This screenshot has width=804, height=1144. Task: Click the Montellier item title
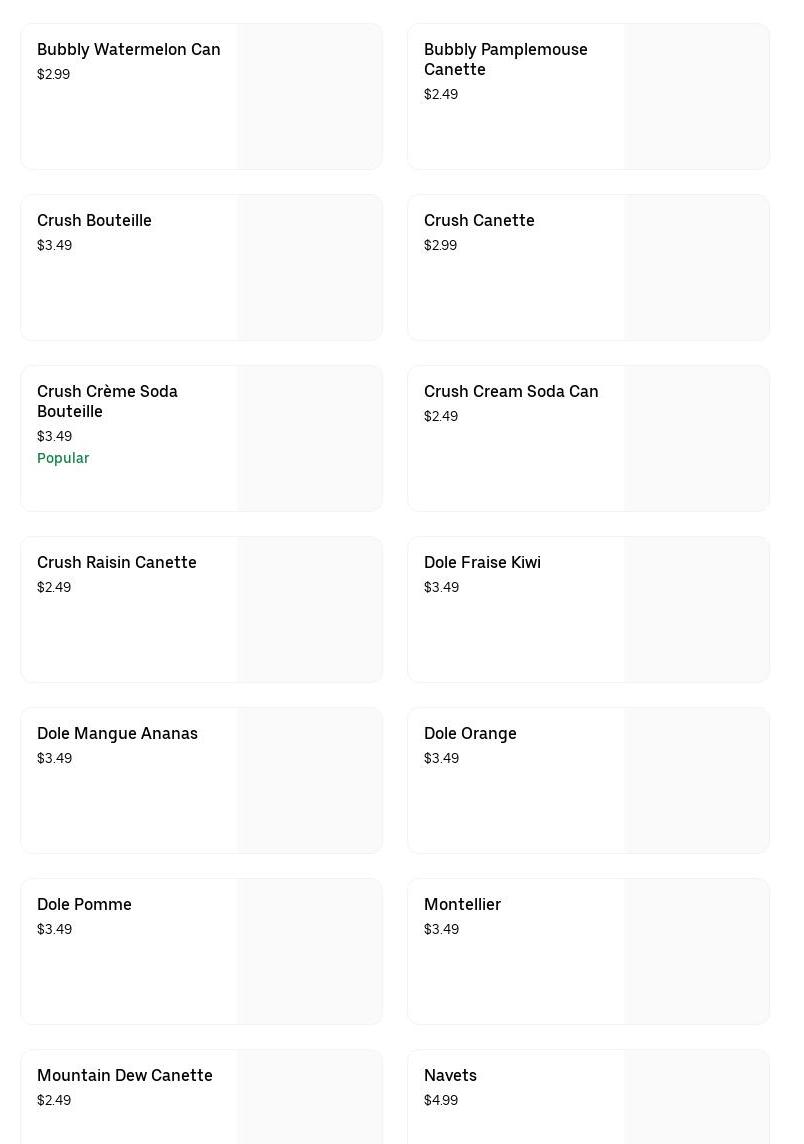click(x=462, y=905)
